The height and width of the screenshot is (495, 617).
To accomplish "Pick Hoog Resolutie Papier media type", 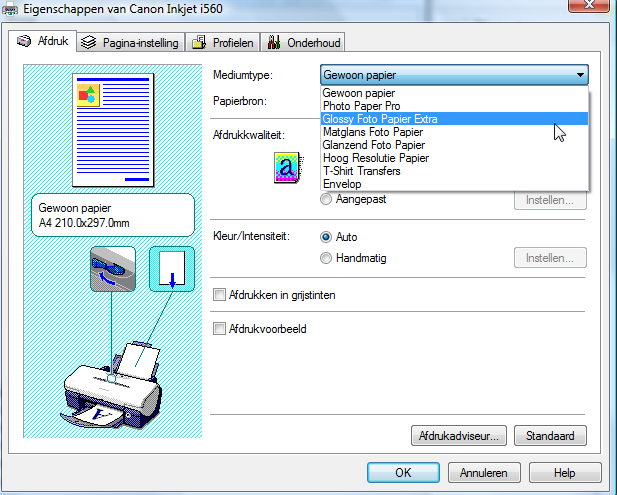I will [x=375, y=158].
